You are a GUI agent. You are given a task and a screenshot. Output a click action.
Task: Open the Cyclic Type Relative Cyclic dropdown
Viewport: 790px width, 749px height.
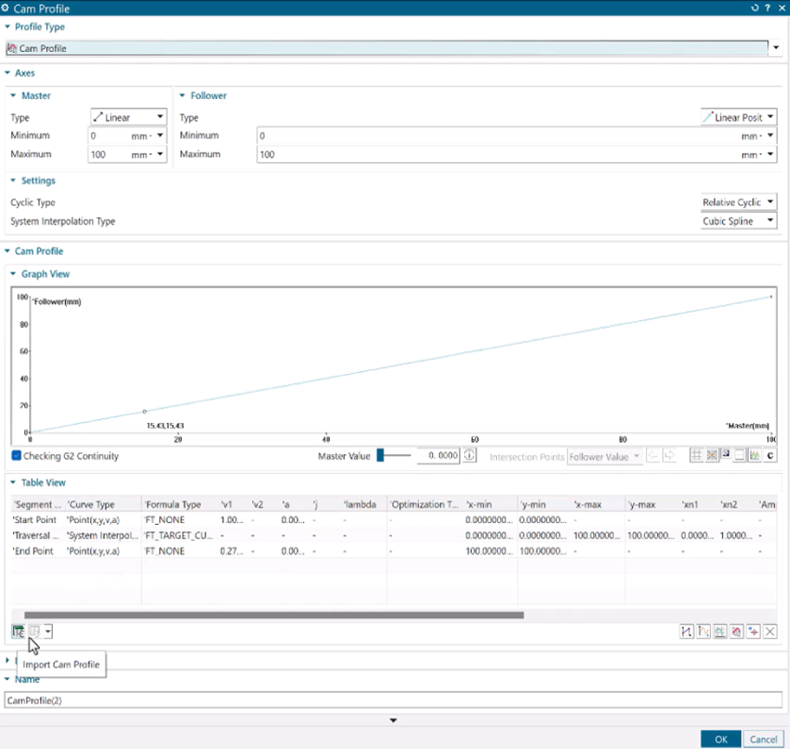[739, 202]
